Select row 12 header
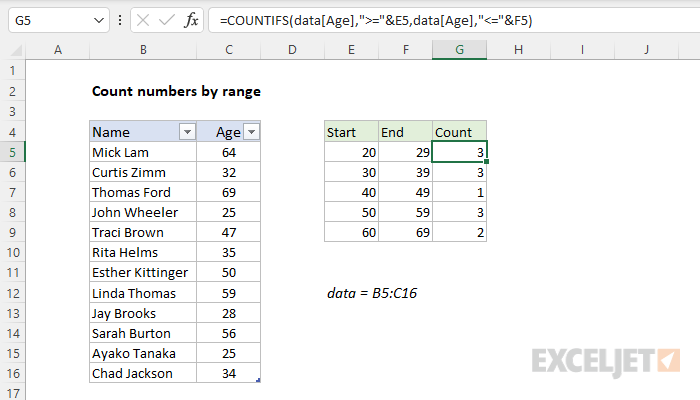The width and height of the screenshot is (700, 400). [x=12, y=293]
